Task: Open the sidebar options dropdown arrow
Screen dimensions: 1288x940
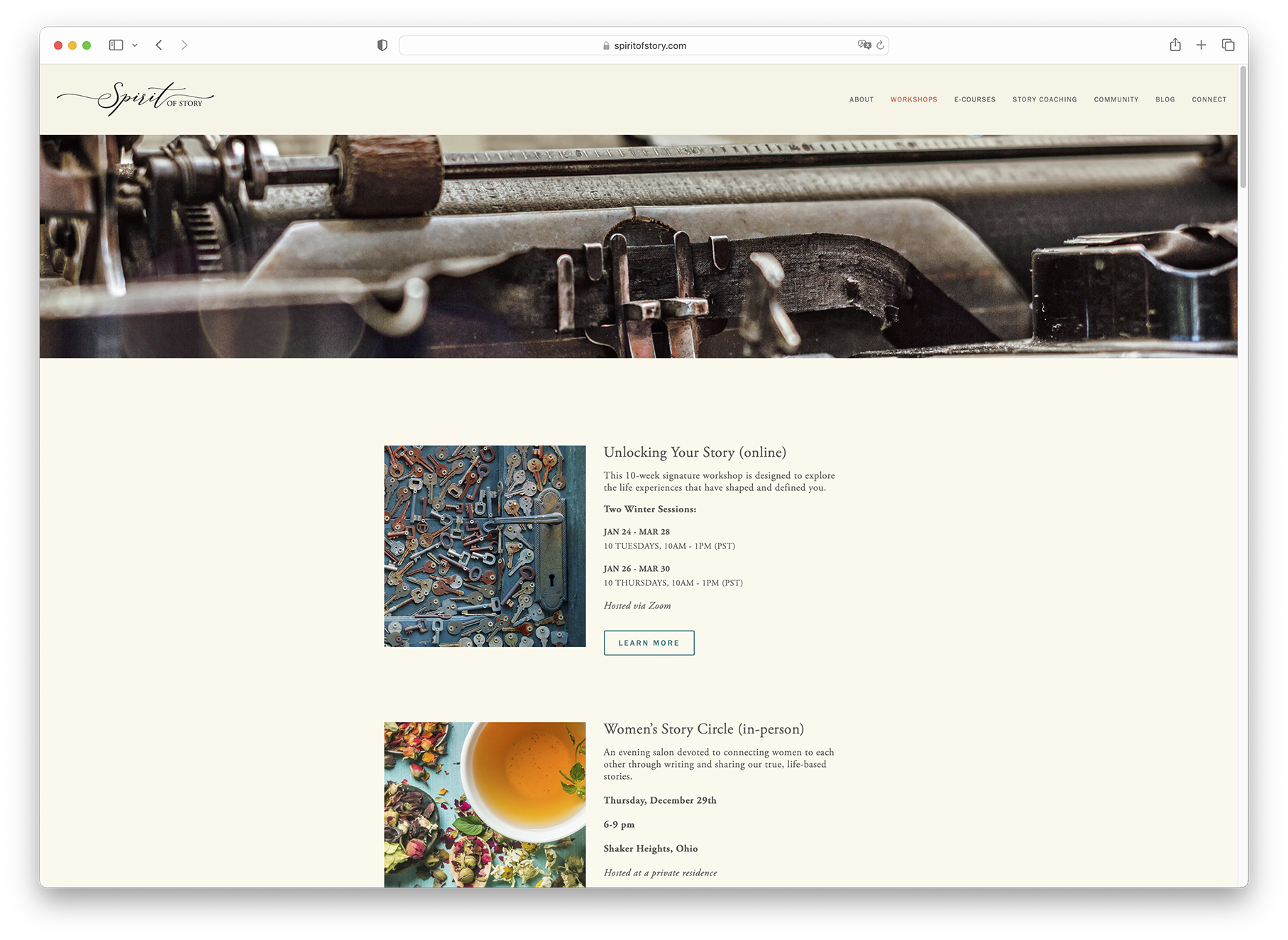Action: coord(135,45)
